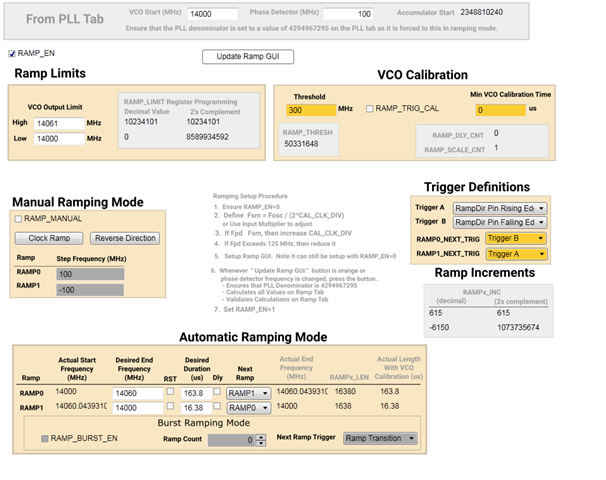The width and height of the screenshot is (606, 480).
Task: Edit the VCO Start (MHz) field
Action: 212,14
